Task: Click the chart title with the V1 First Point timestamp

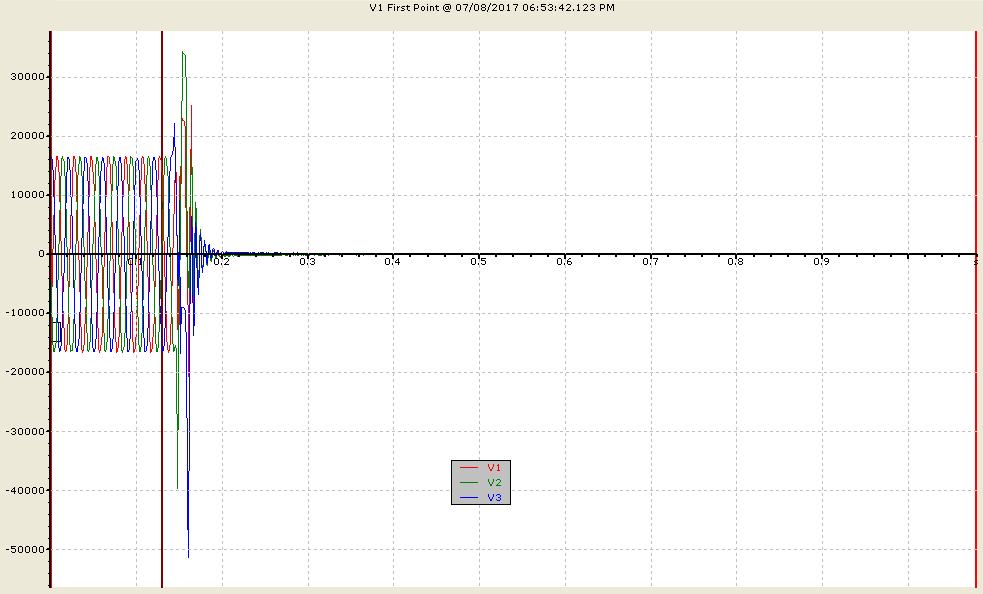Action: tap(492, 8)
